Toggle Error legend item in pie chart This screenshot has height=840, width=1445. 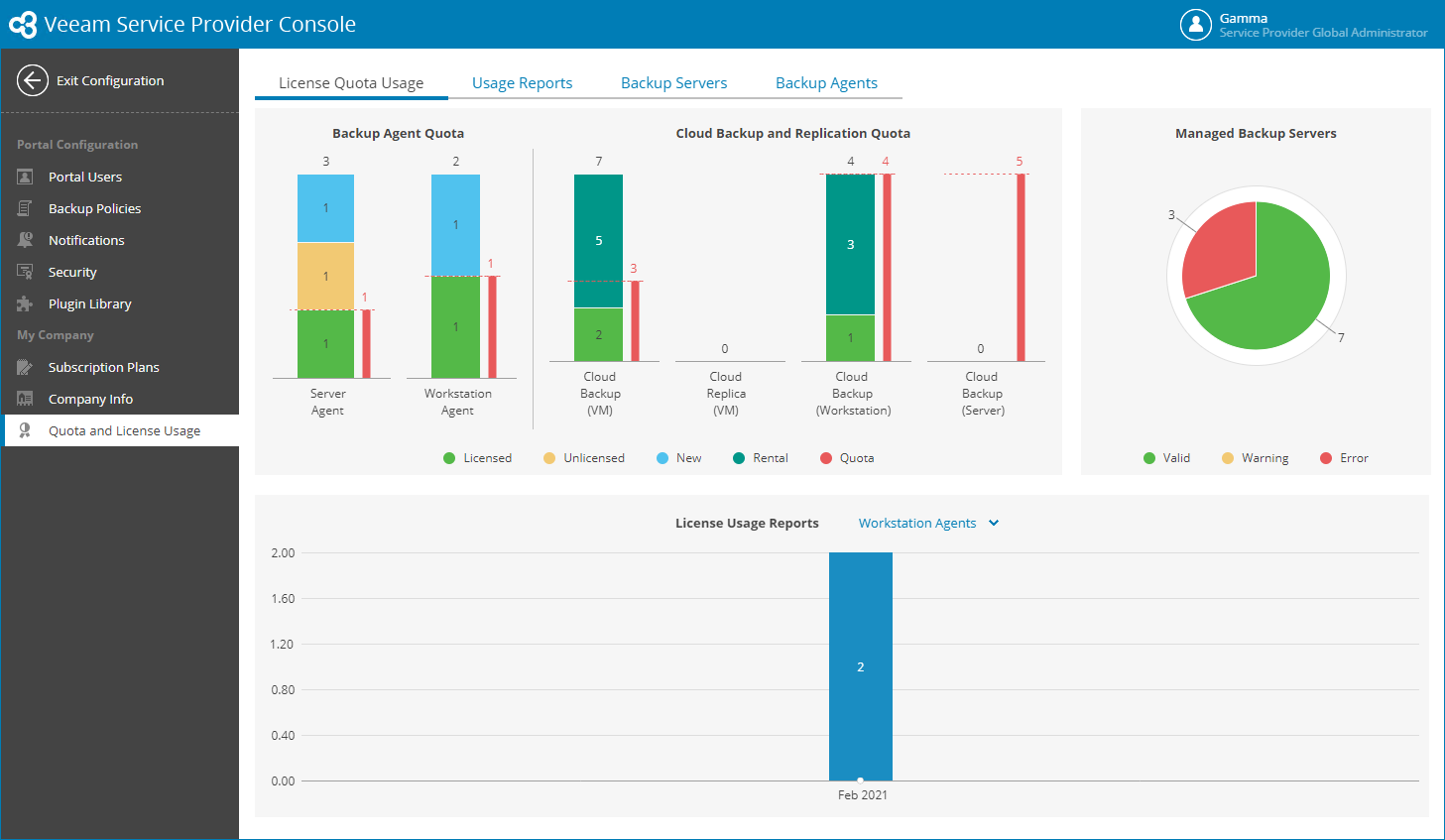click(1344, 458)
